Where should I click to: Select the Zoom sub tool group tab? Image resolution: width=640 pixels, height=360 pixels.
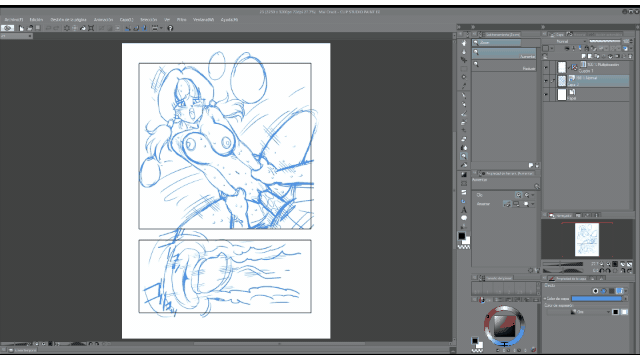[497, 42]
